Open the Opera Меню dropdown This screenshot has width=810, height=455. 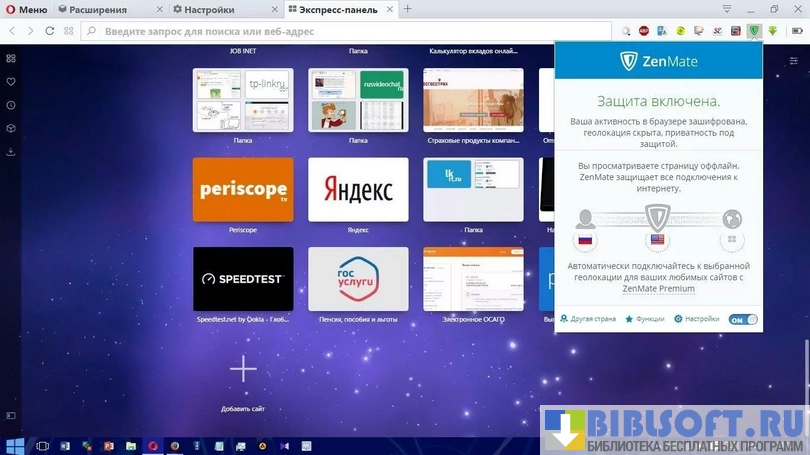click(27, 9)
